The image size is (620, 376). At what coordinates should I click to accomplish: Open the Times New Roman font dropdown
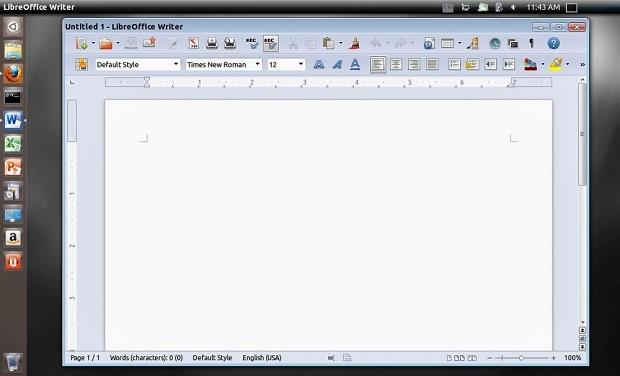(x=257, y=64)
